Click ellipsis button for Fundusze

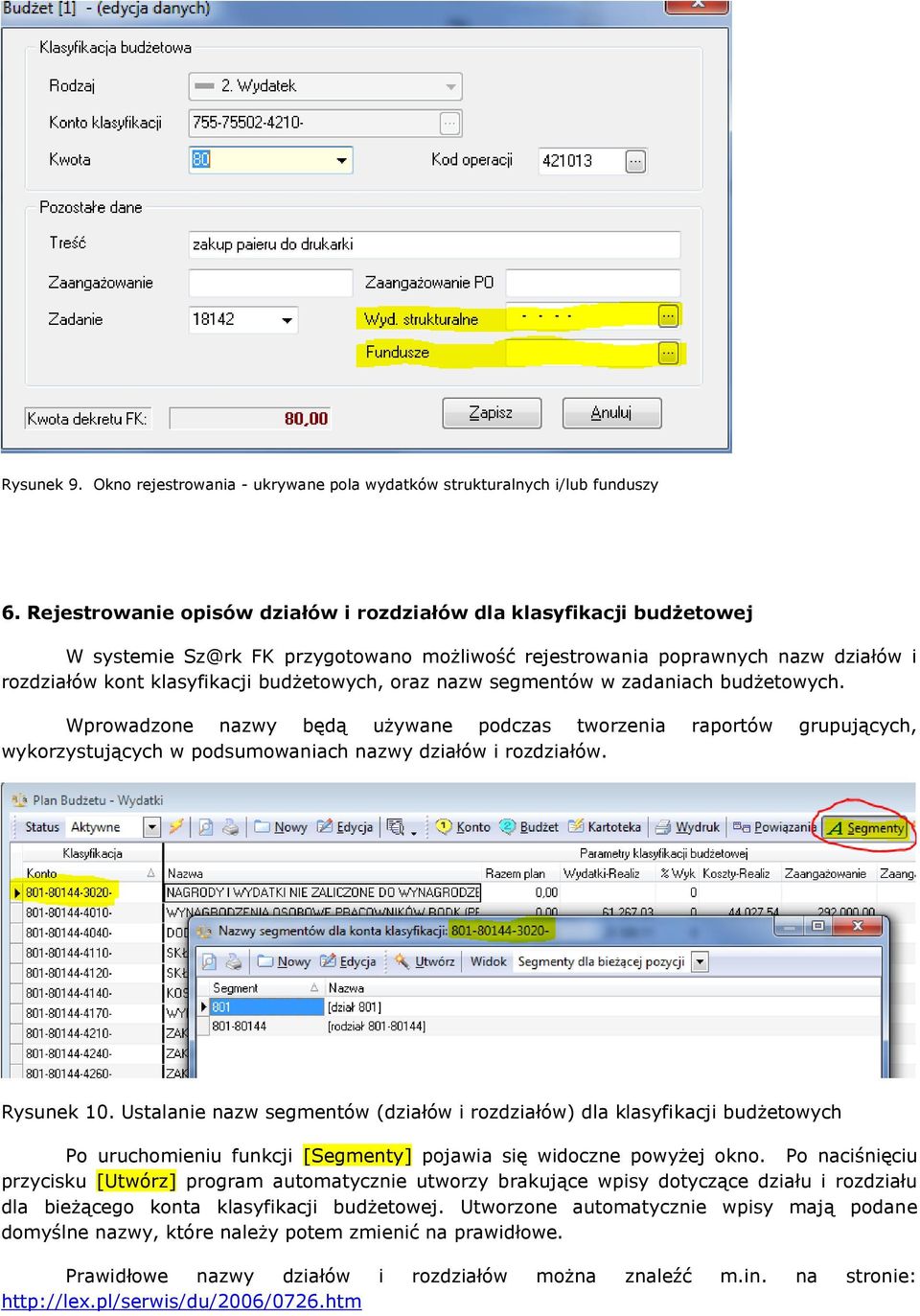pyautogui.click(x=669, y=353)
